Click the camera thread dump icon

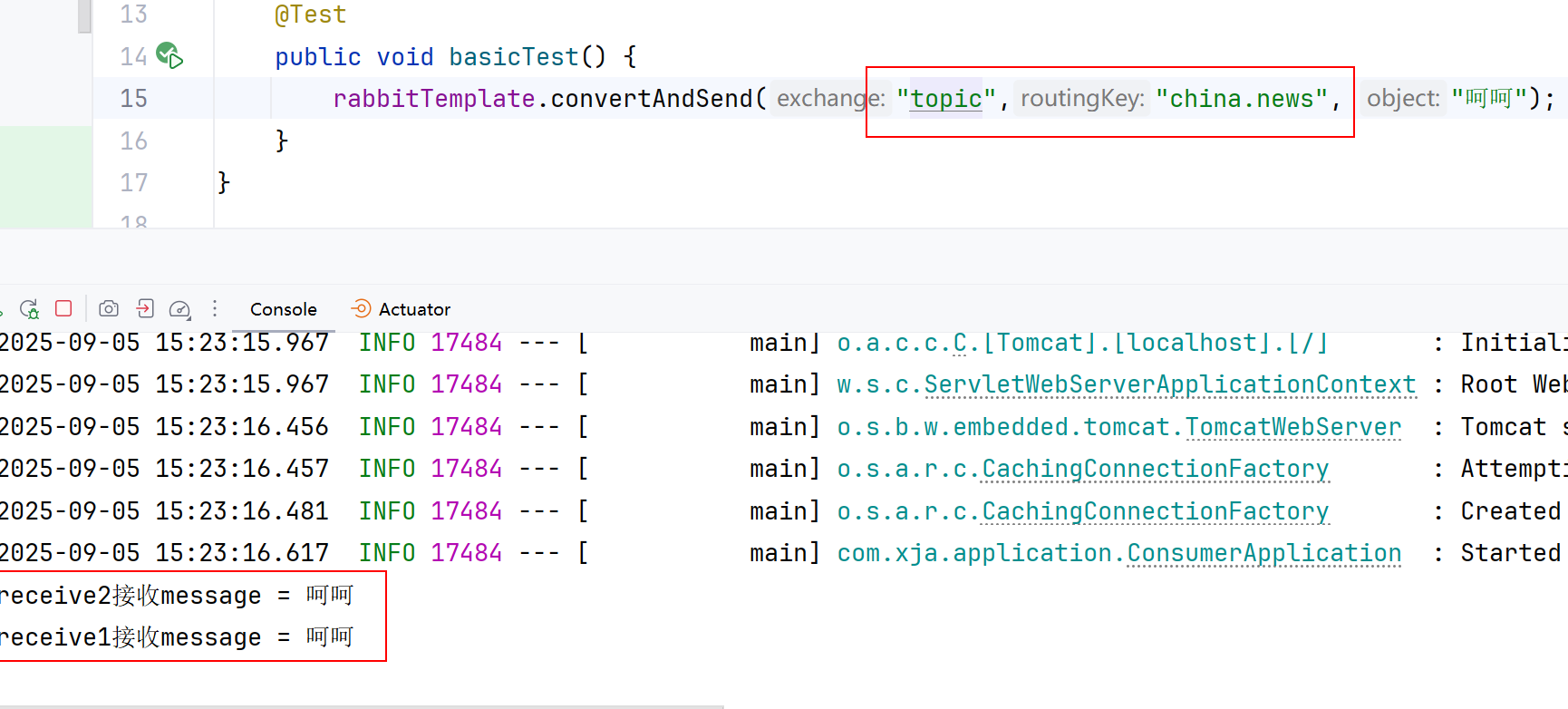pyautogui.click(x=109, y=309)
